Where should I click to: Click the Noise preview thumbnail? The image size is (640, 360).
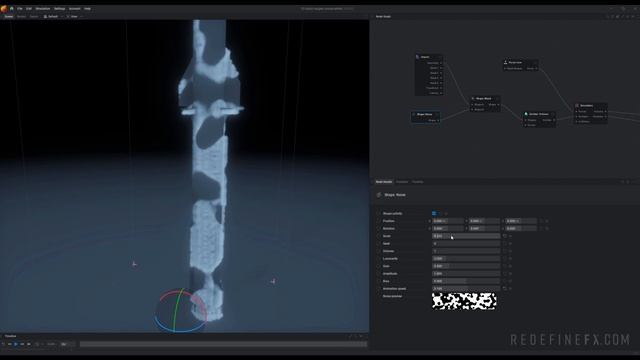[464, 301]
